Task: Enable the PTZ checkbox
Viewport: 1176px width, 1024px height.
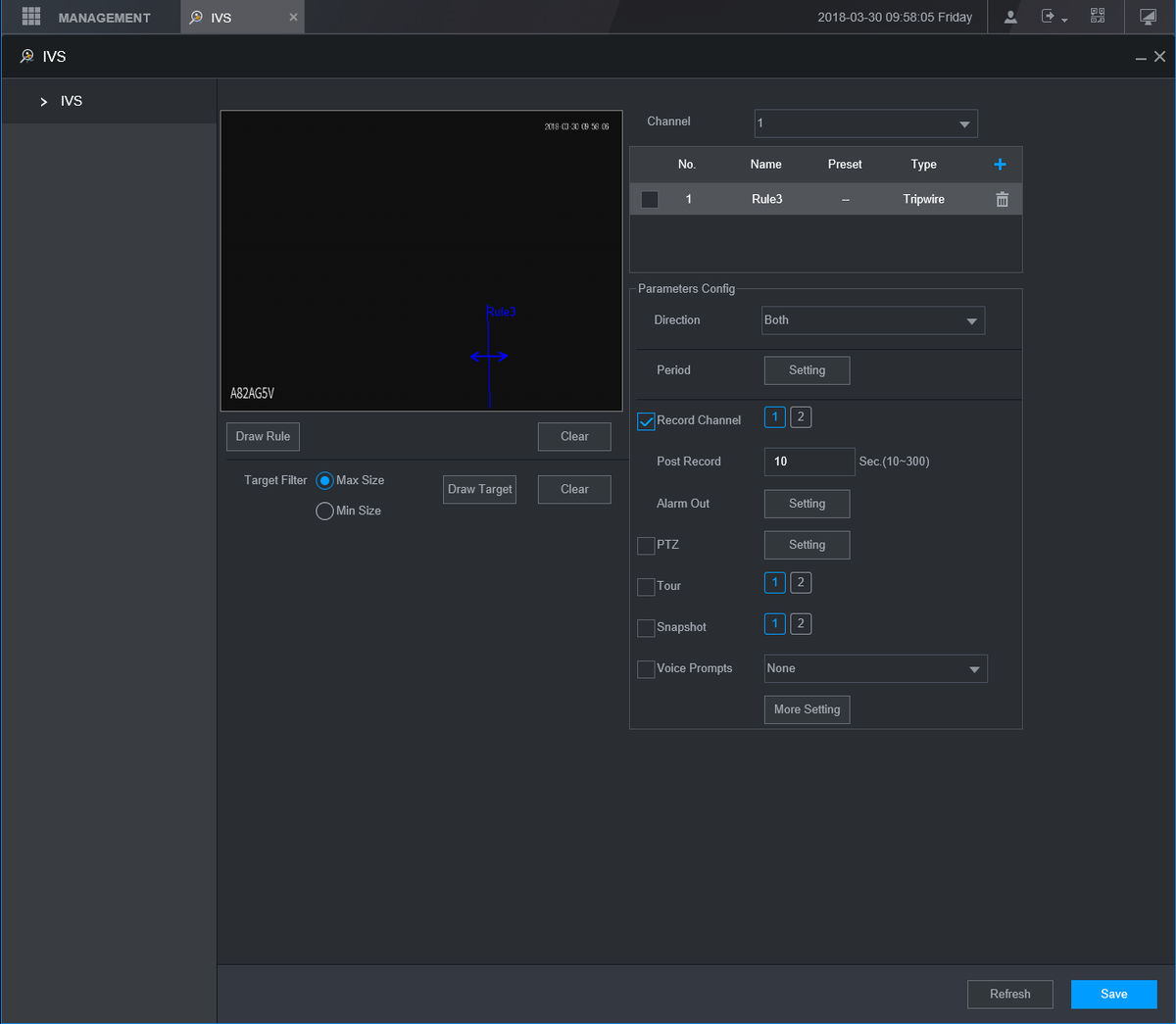Action: pos(646,546)
